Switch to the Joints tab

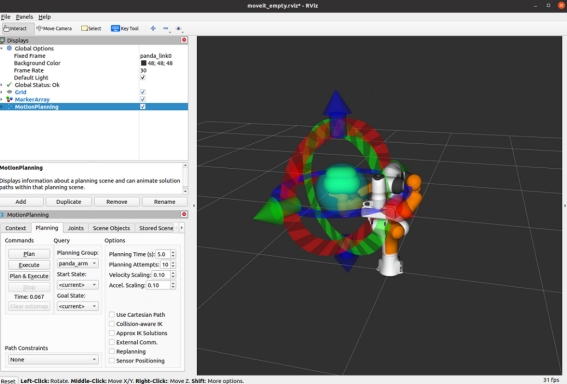point(76,228)
